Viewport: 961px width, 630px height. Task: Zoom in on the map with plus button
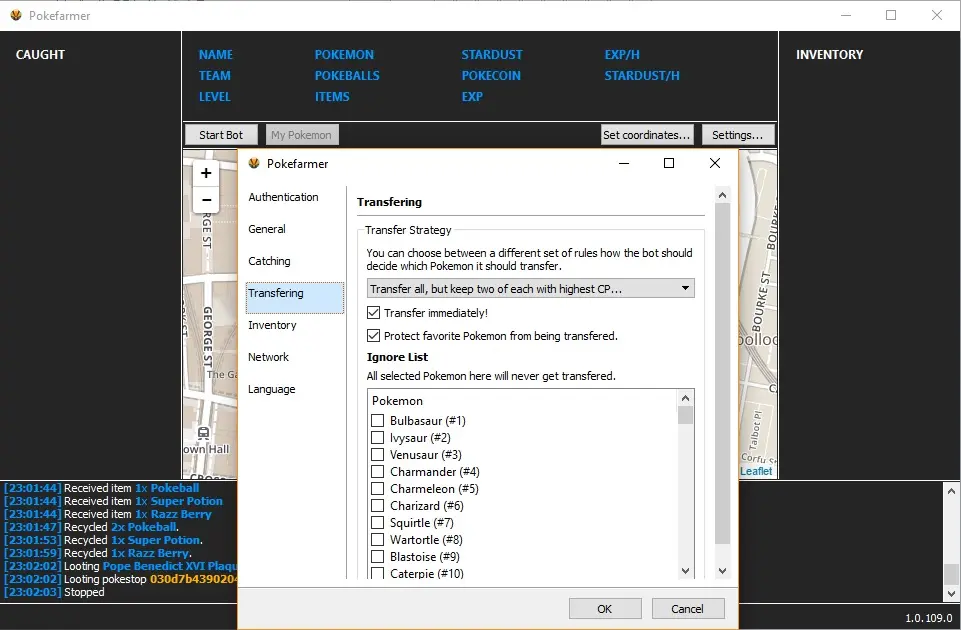point(206,173)
